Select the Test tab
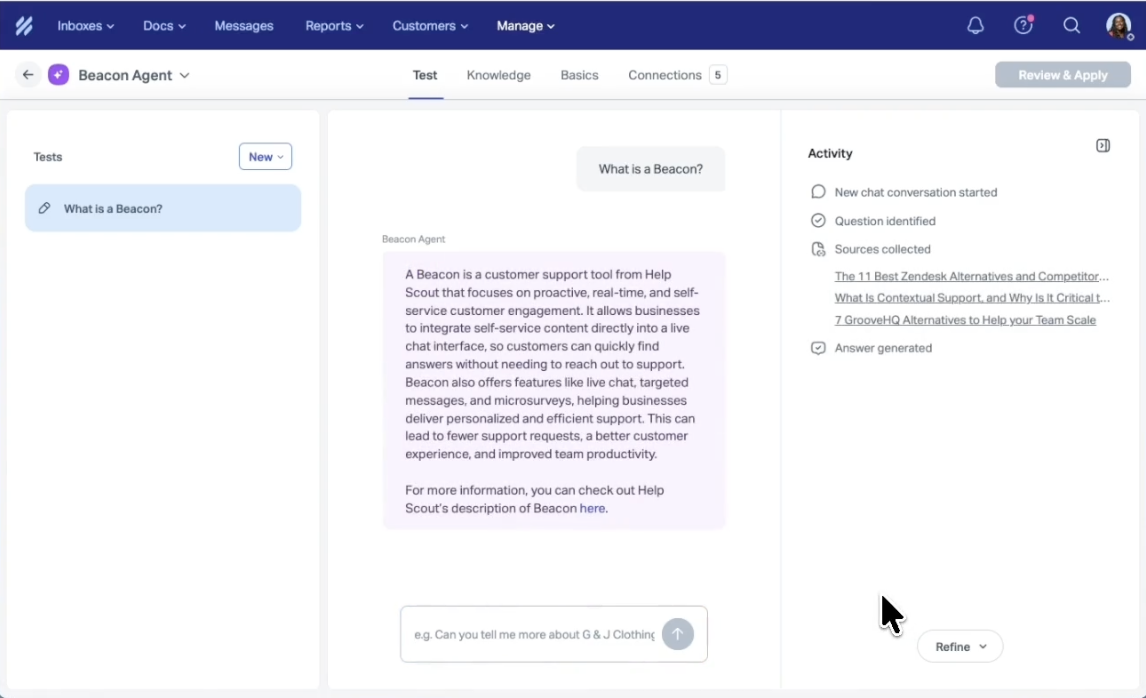Viewport: 1146px width, 698px height. [x=425, y=75]
